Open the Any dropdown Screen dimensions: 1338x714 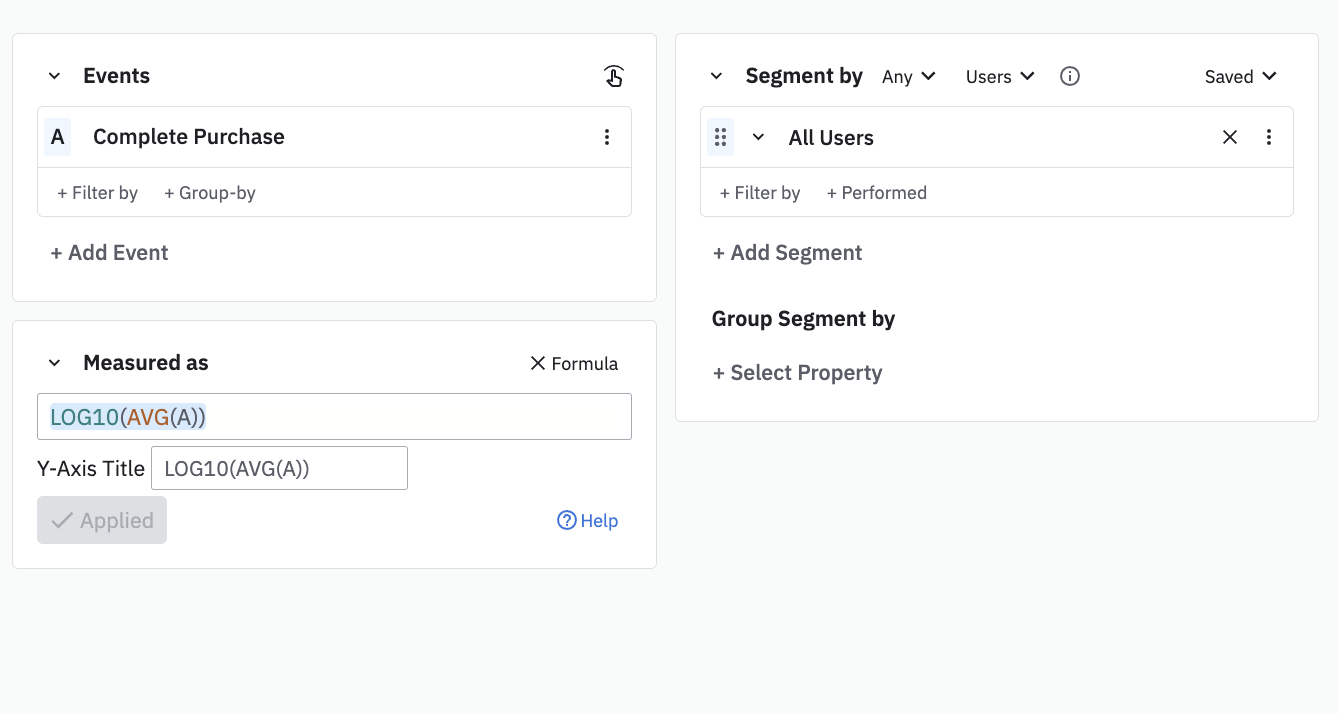(x=908, y=76)
